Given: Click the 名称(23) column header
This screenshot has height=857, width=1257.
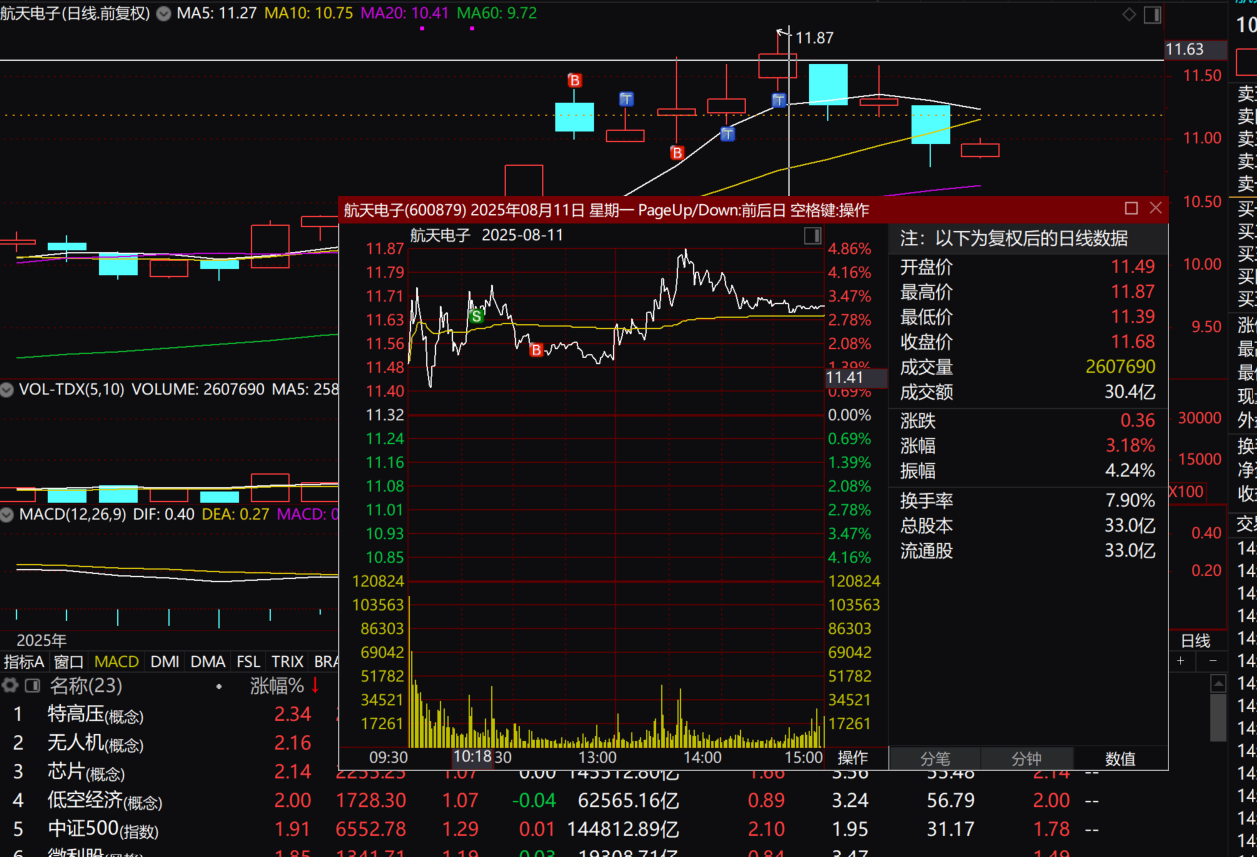Looking at the screenshot, I should coord(86,686).
